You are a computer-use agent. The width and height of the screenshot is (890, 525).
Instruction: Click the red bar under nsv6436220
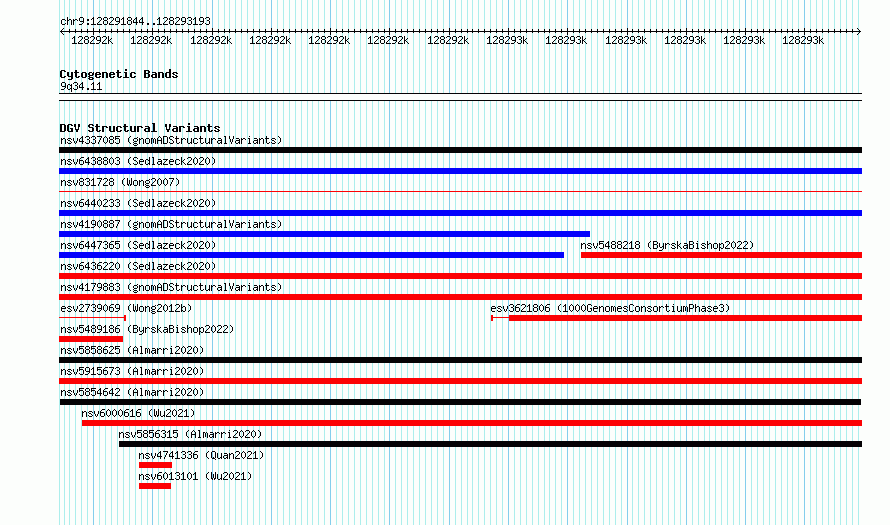pyautogui.click(x=460, y=276)
